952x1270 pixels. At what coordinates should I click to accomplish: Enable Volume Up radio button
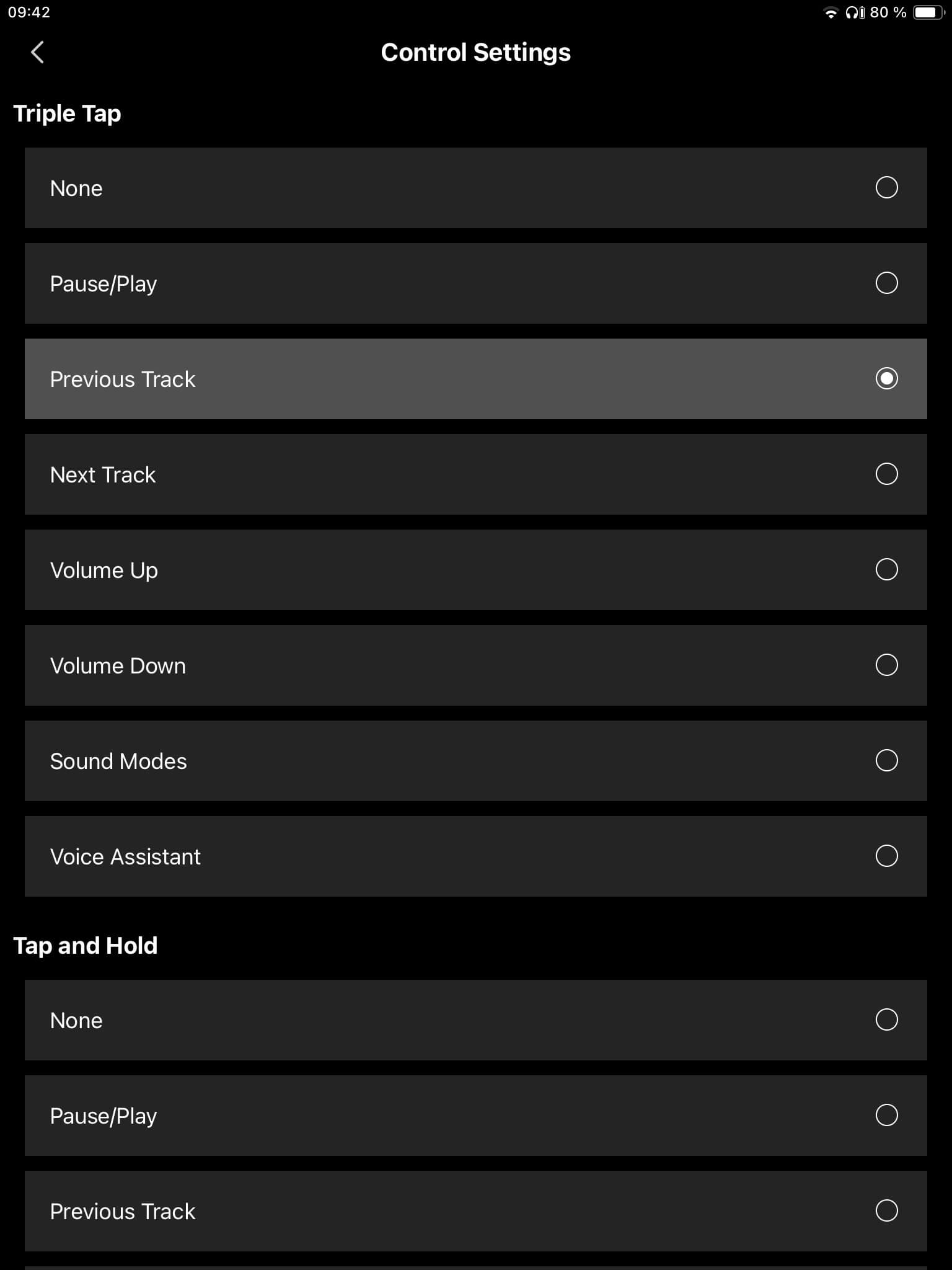coord(886,569)
